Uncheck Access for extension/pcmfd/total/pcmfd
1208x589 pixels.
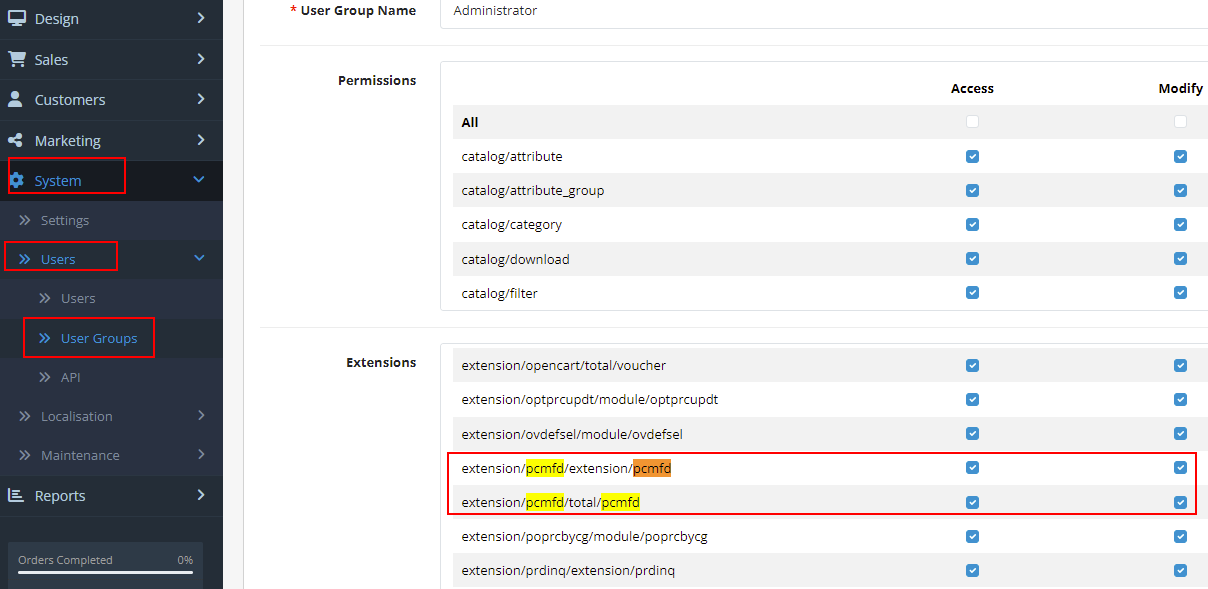[x=972, y=502]
